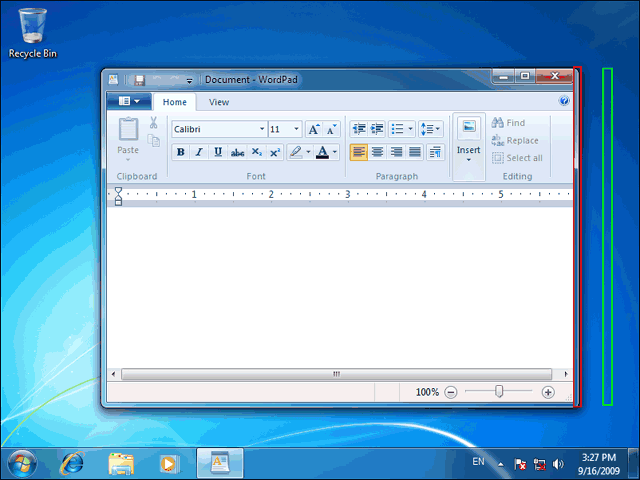Click the Action Center flag tray icon
Screen dimensions: 640x480
pos(520,464)
